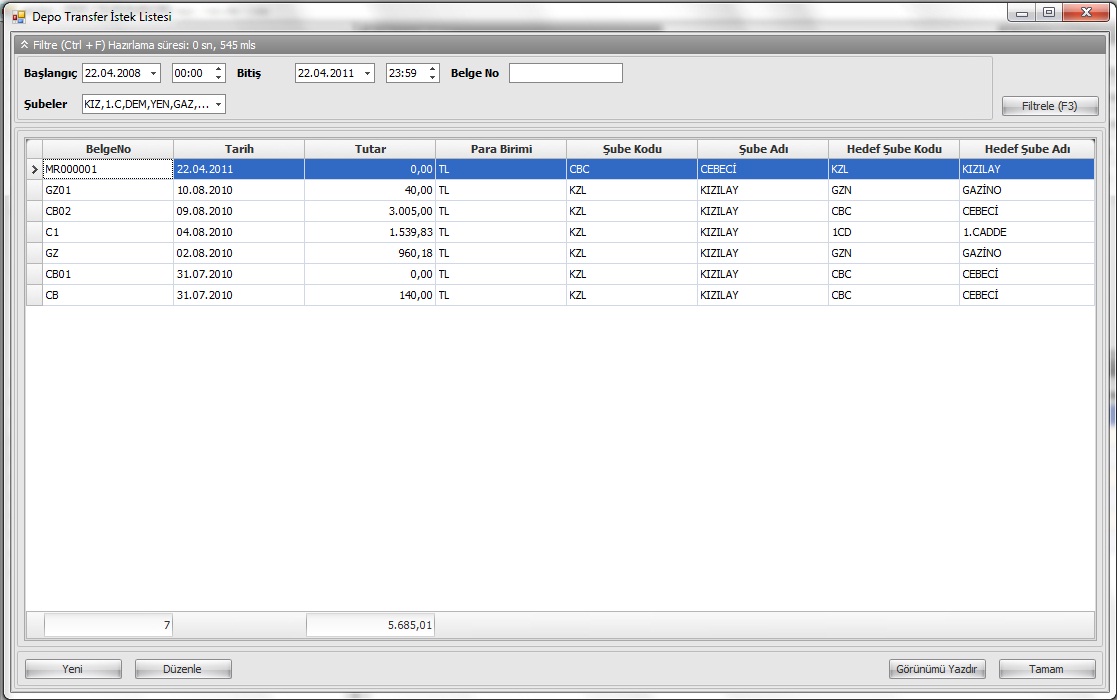The image size is (1117, 700).
Task: Click the GZN target code in GZ row
Action: pyautogui.click(x=895, y=254)
